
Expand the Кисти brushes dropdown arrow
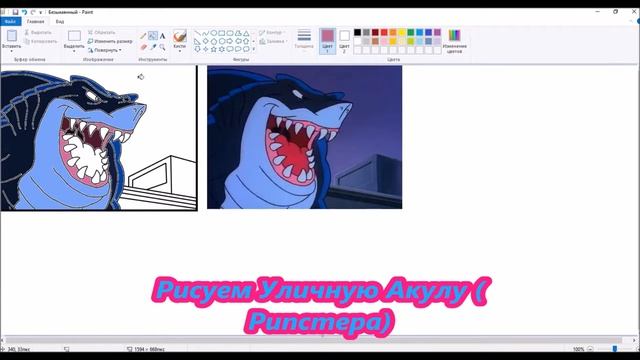[180, 51]
